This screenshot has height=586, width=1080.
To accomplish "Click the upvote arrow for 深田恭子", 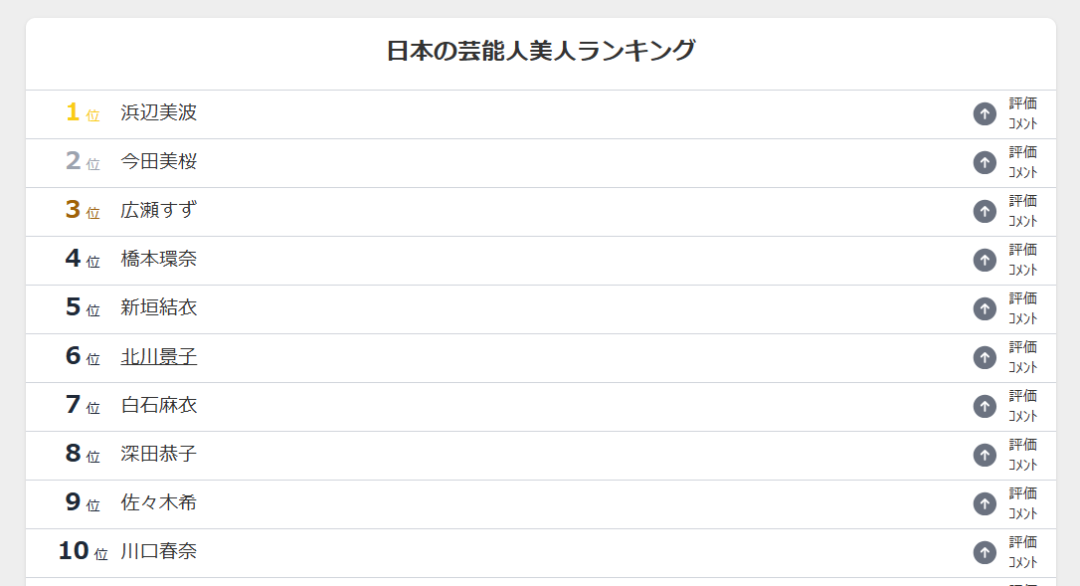I will (x=985, y=455).
